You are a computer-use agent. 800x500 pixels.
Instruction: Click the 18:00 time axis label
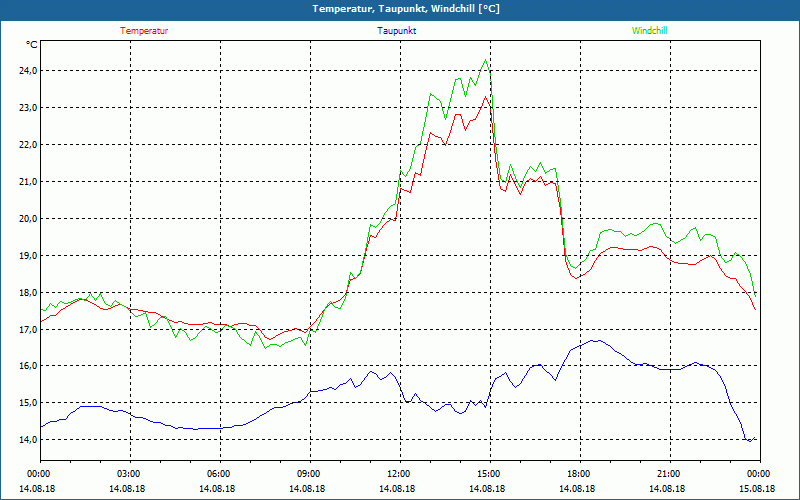580,474
